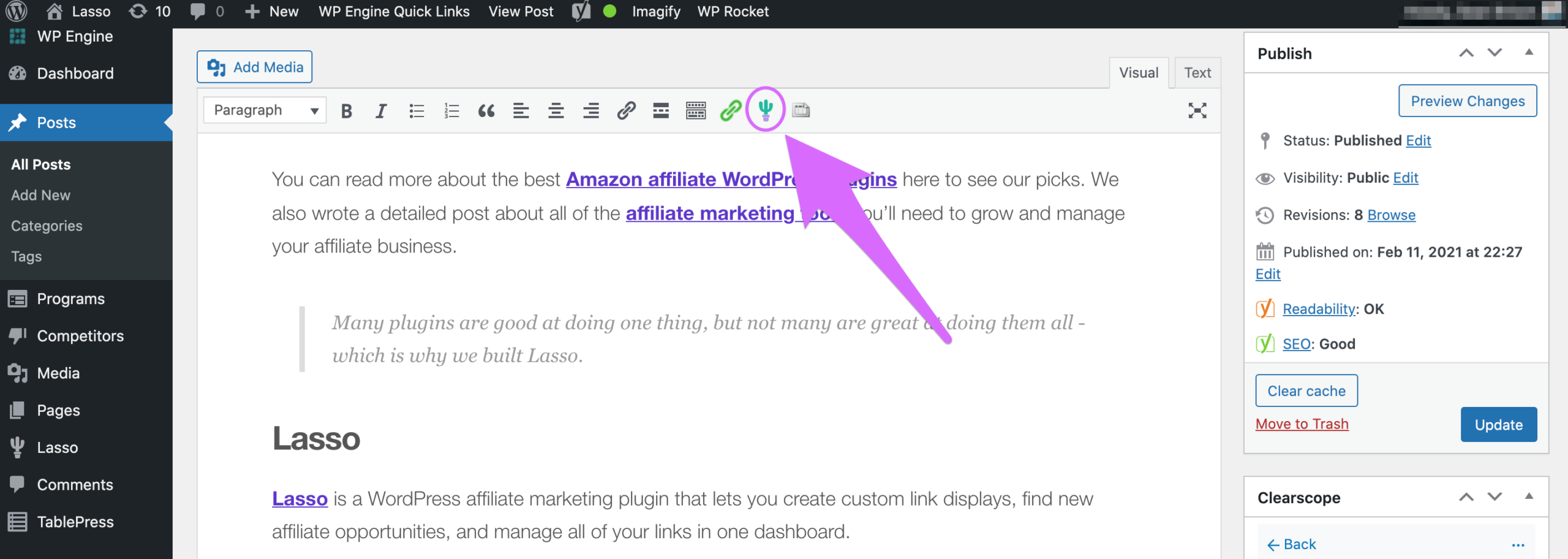1568x559 pixels.
Task: Edit the published date
Action: click(x=1268, y=274)
